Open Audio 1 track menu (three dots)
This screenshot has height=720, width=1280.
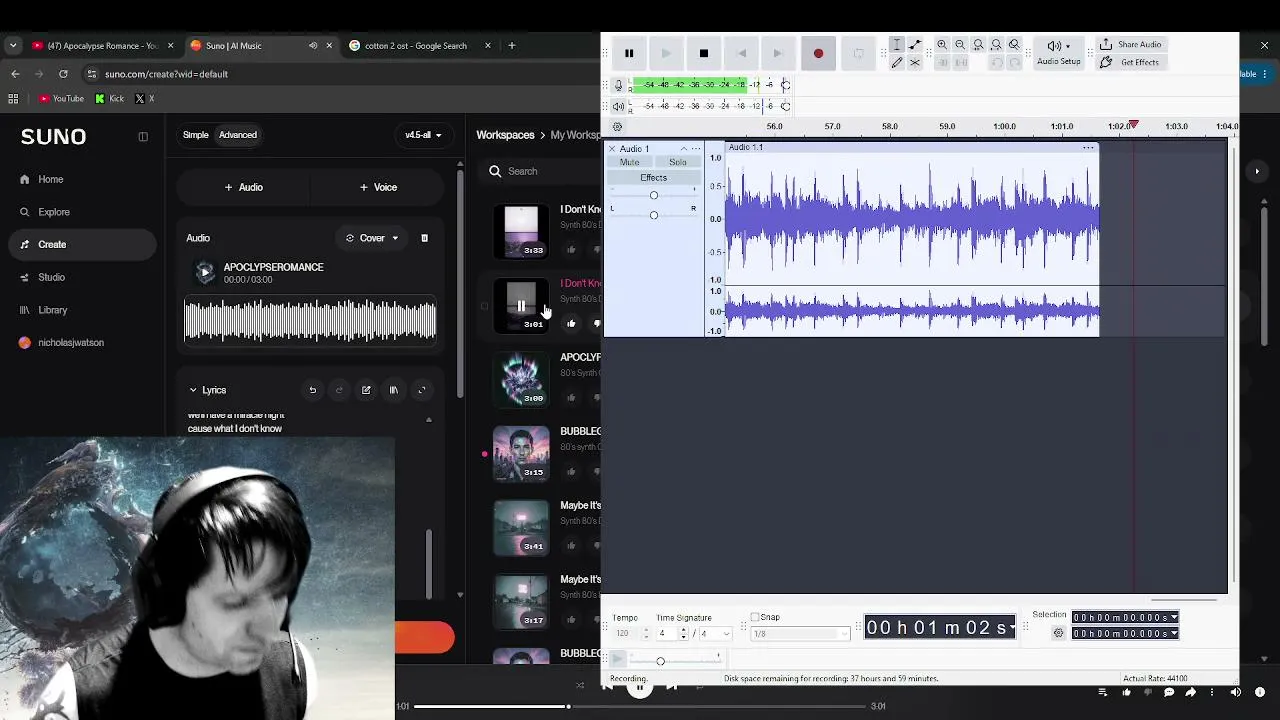click(696, 149)
